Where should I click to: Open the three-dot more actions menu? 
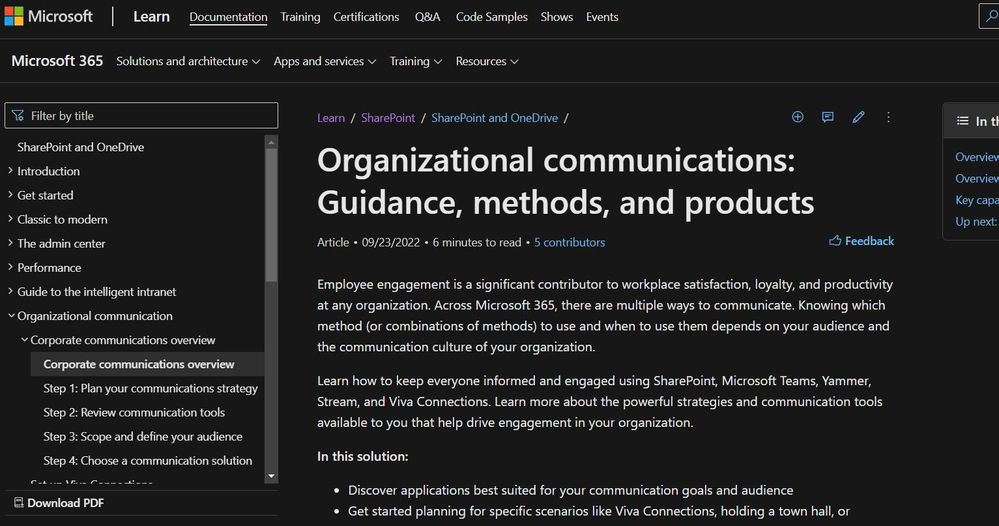coord(888,117)
